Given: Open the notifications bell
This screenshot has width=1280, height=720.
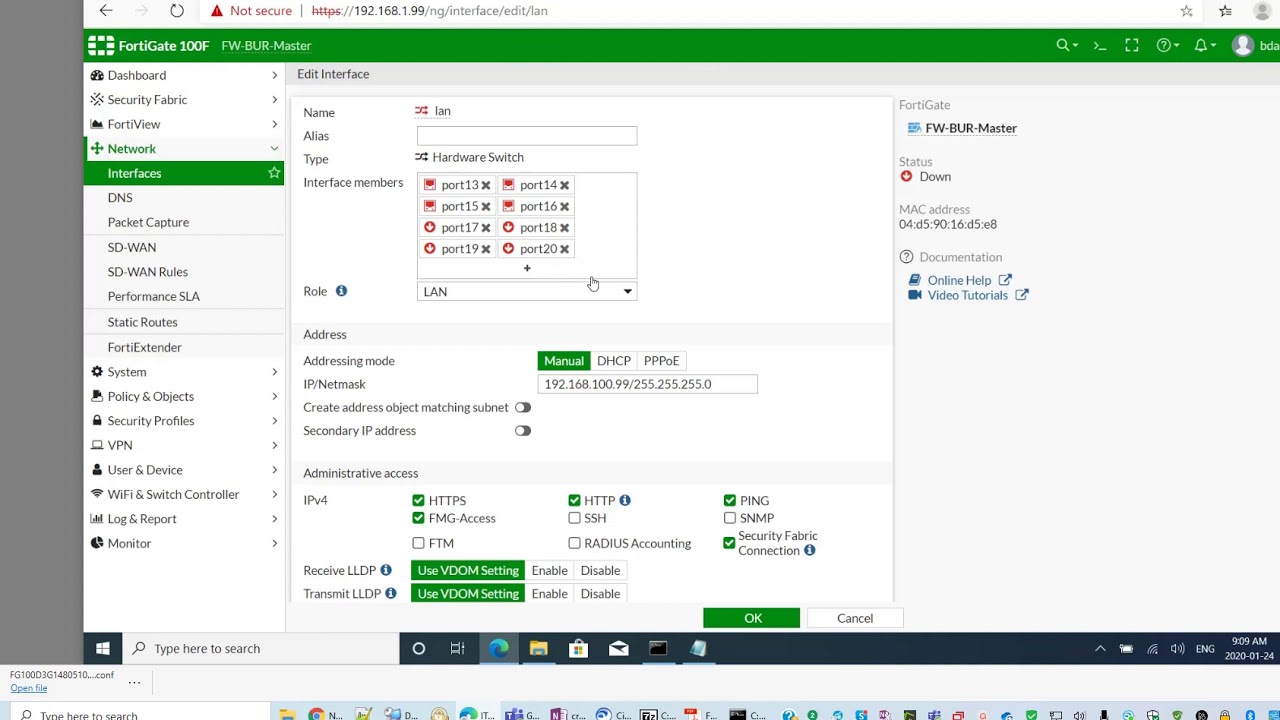Looking at the screenshot, I should coord(1204,45).
